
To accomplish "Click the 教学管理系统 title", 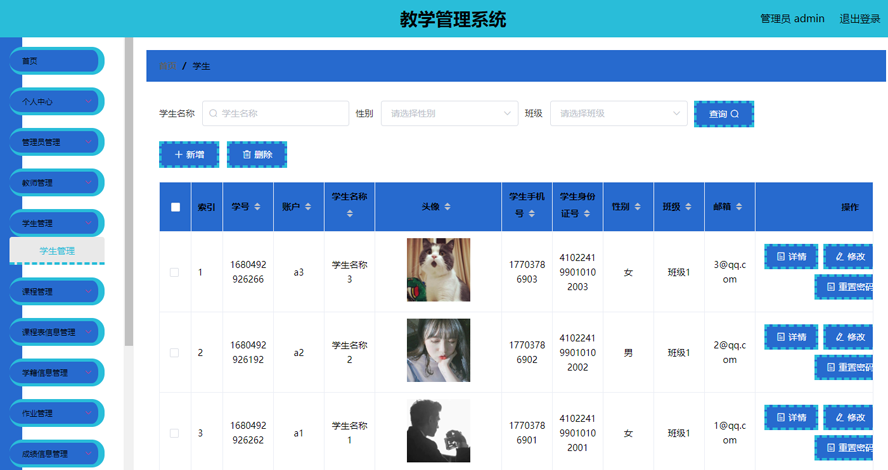I will coord(453,19).
